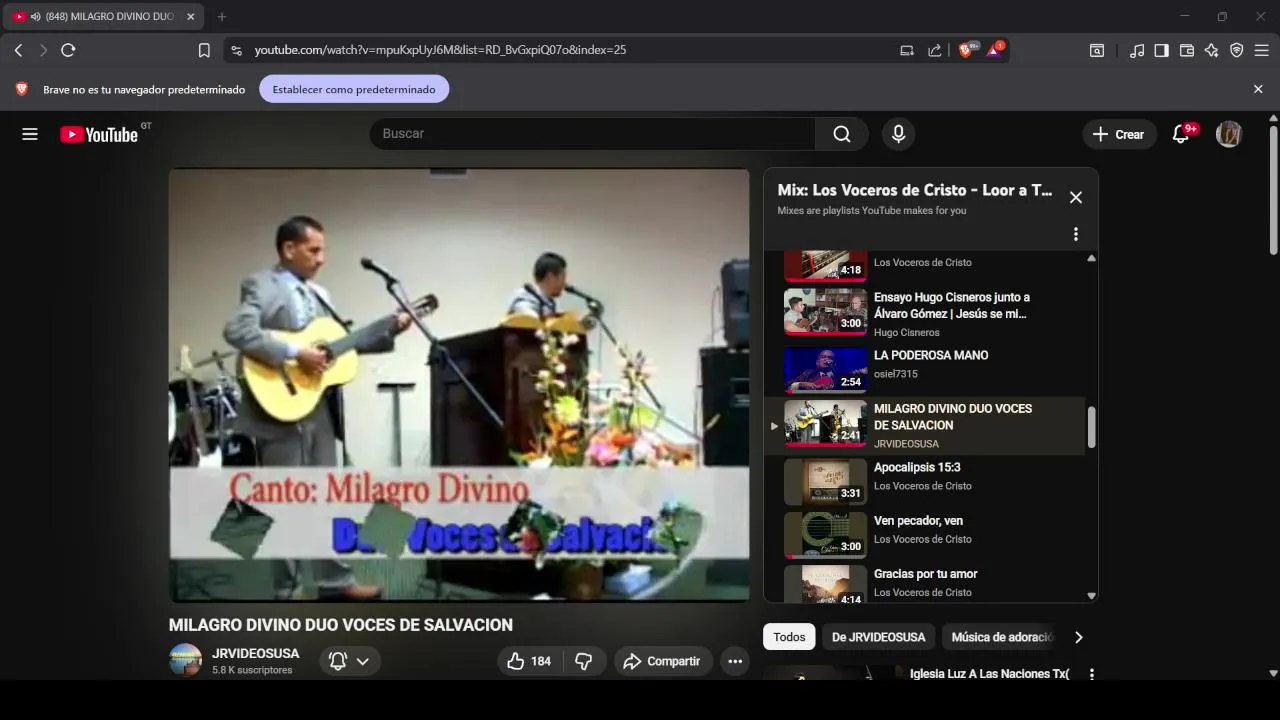Screen dimensions: 1280x720
Task: Play LA PODEROSA MANO from playlist
Action: point(925,368)
